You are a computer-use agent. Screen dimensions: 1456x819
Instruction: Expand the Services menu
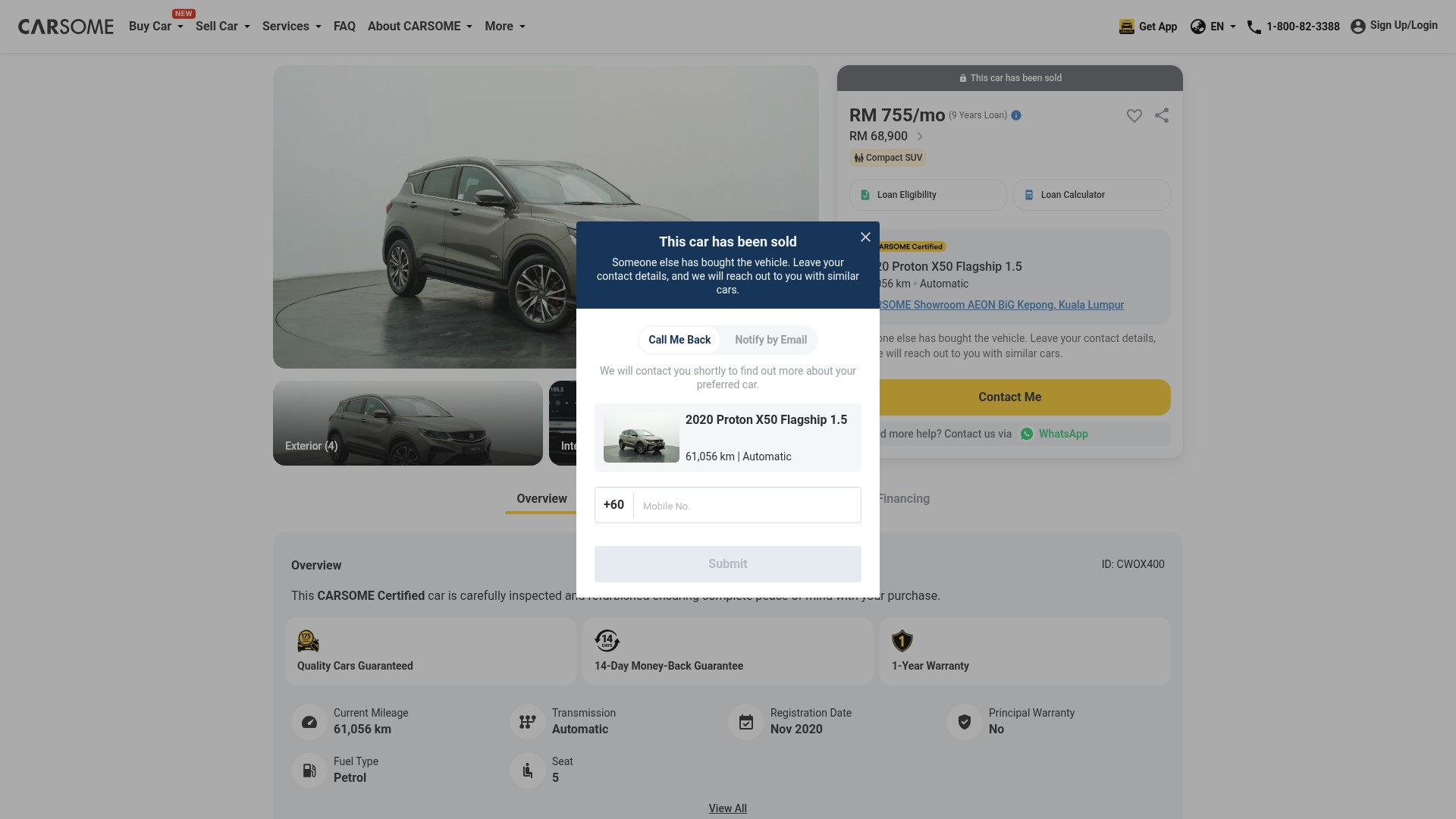click(x=291, y=27)
